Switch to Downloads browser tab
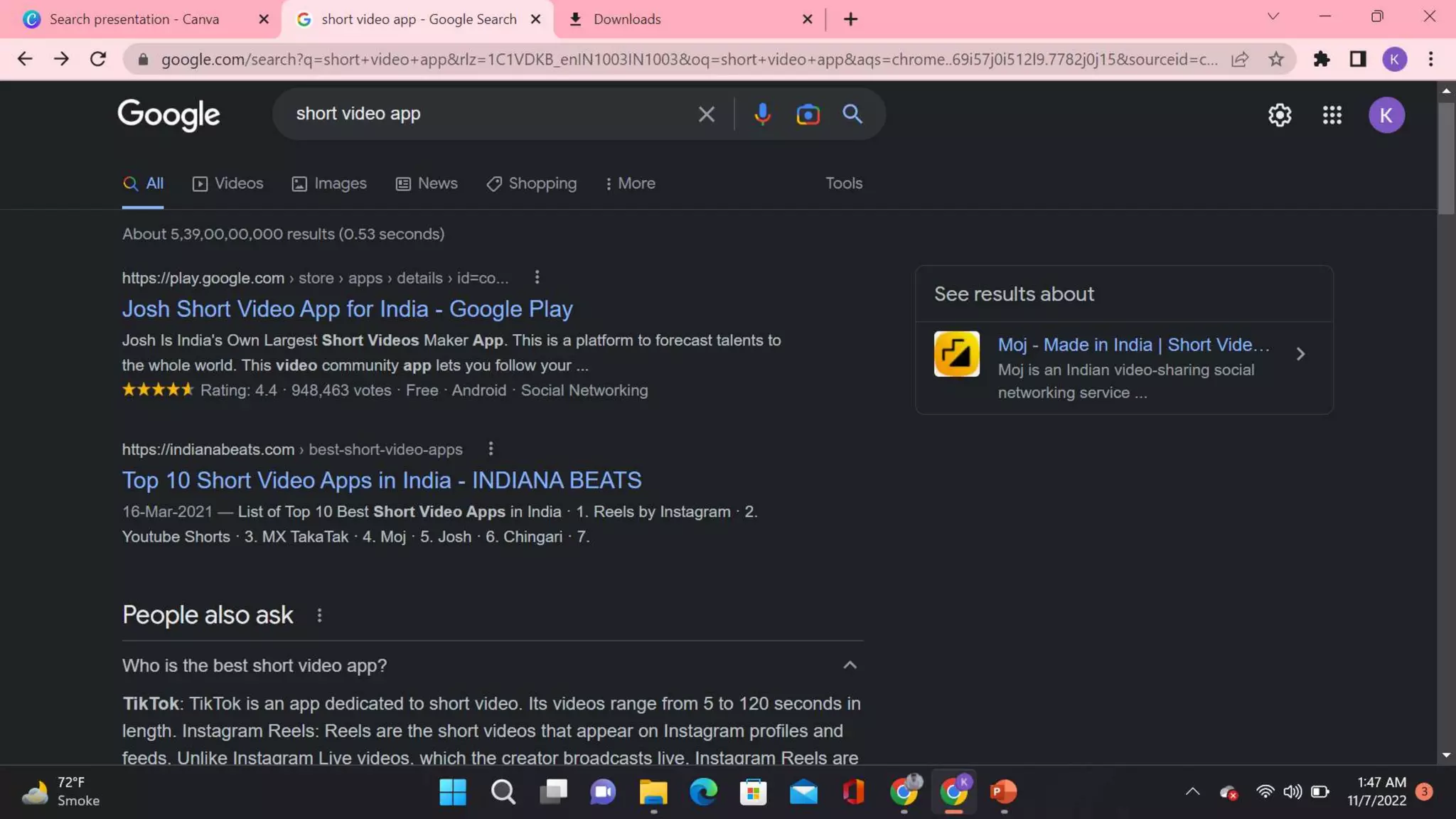This screenshot has width=1456, height=819. 626,19
